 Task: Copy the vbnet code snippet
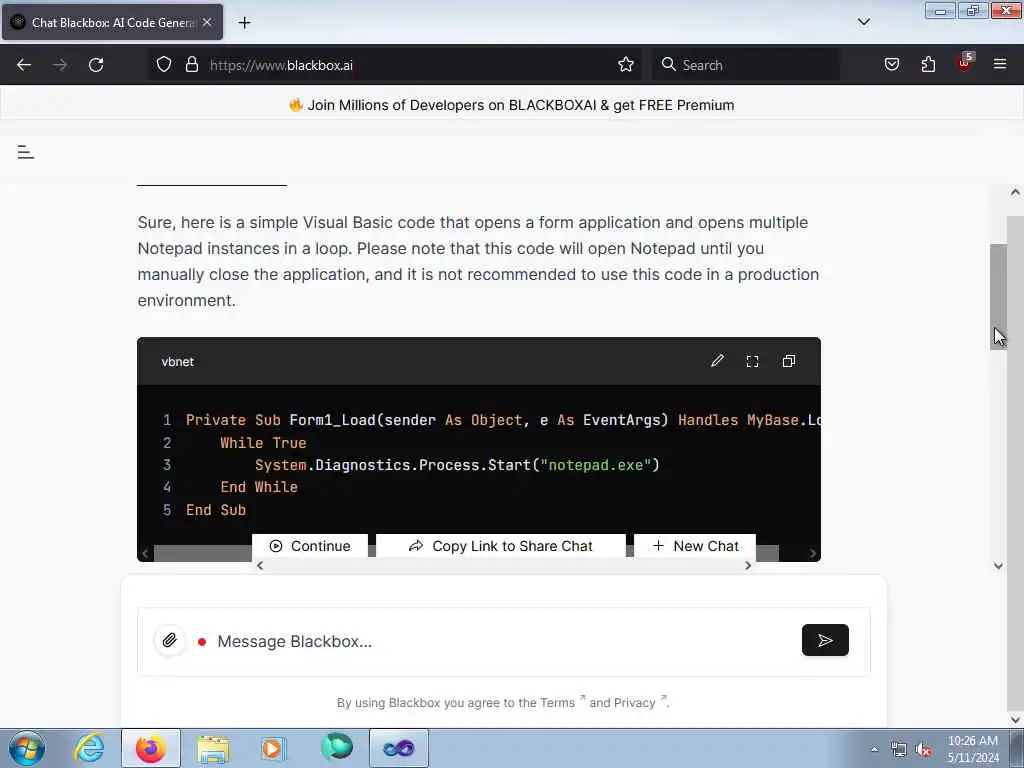click(x=789, y=361)
